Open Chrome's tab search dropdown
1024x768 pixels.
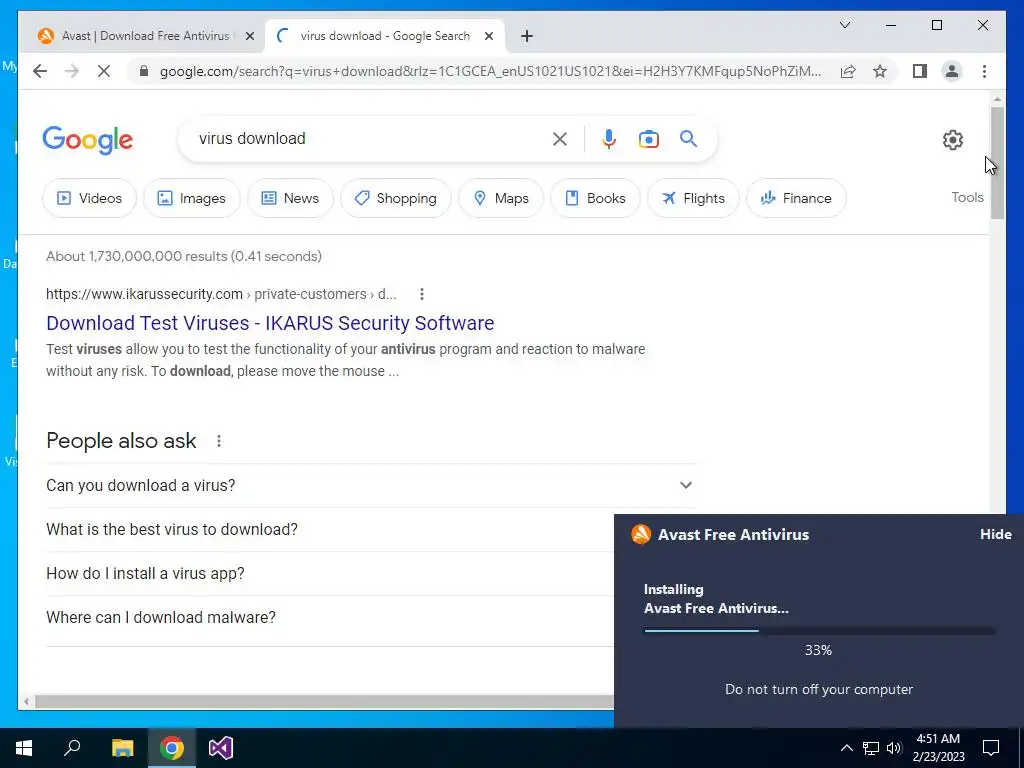click(x=844, y=25)
